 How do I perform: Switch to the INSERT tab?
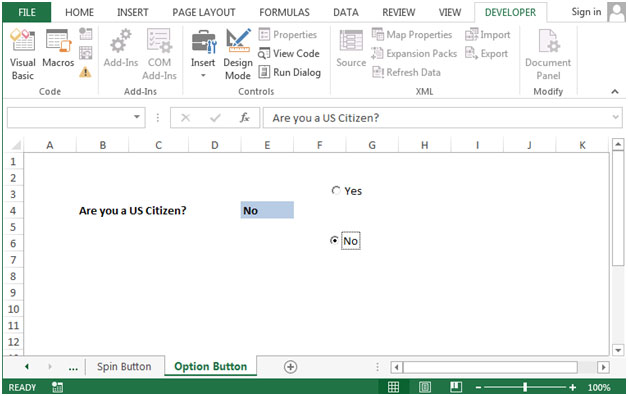(133, 12)
